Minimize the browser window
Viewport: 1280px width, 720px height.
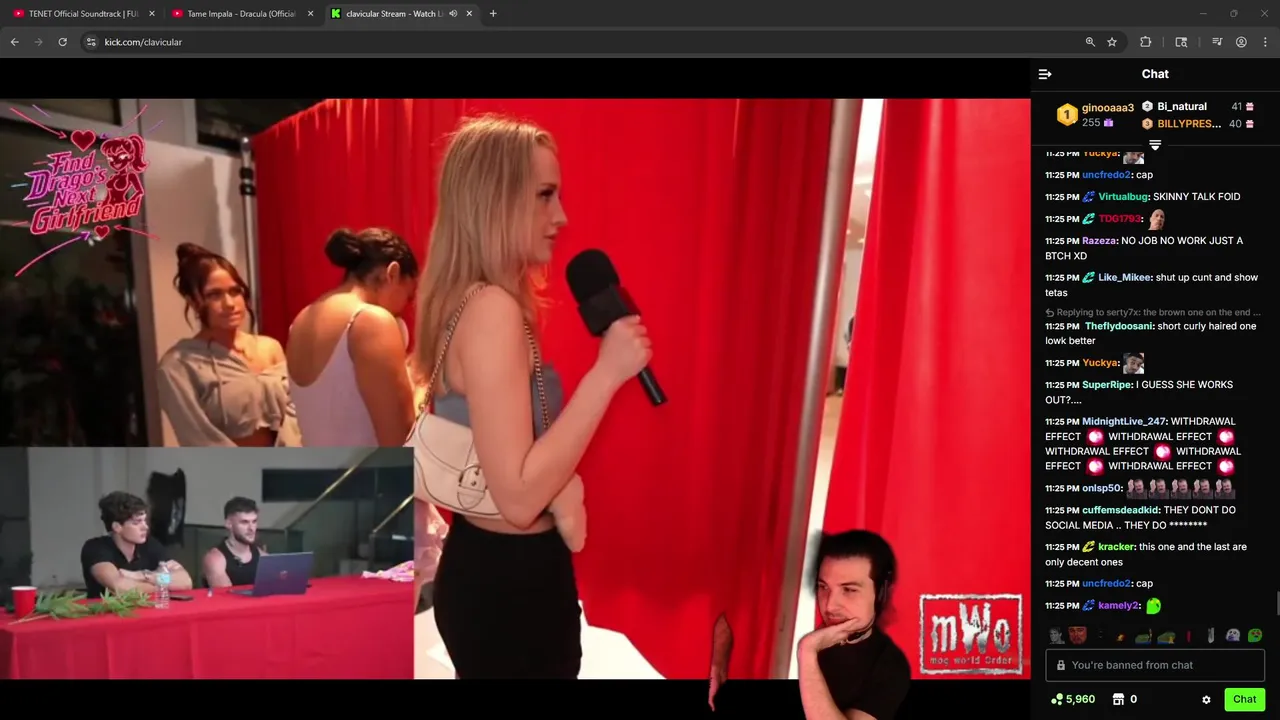pyautogui.click(x=1203, y=14)
